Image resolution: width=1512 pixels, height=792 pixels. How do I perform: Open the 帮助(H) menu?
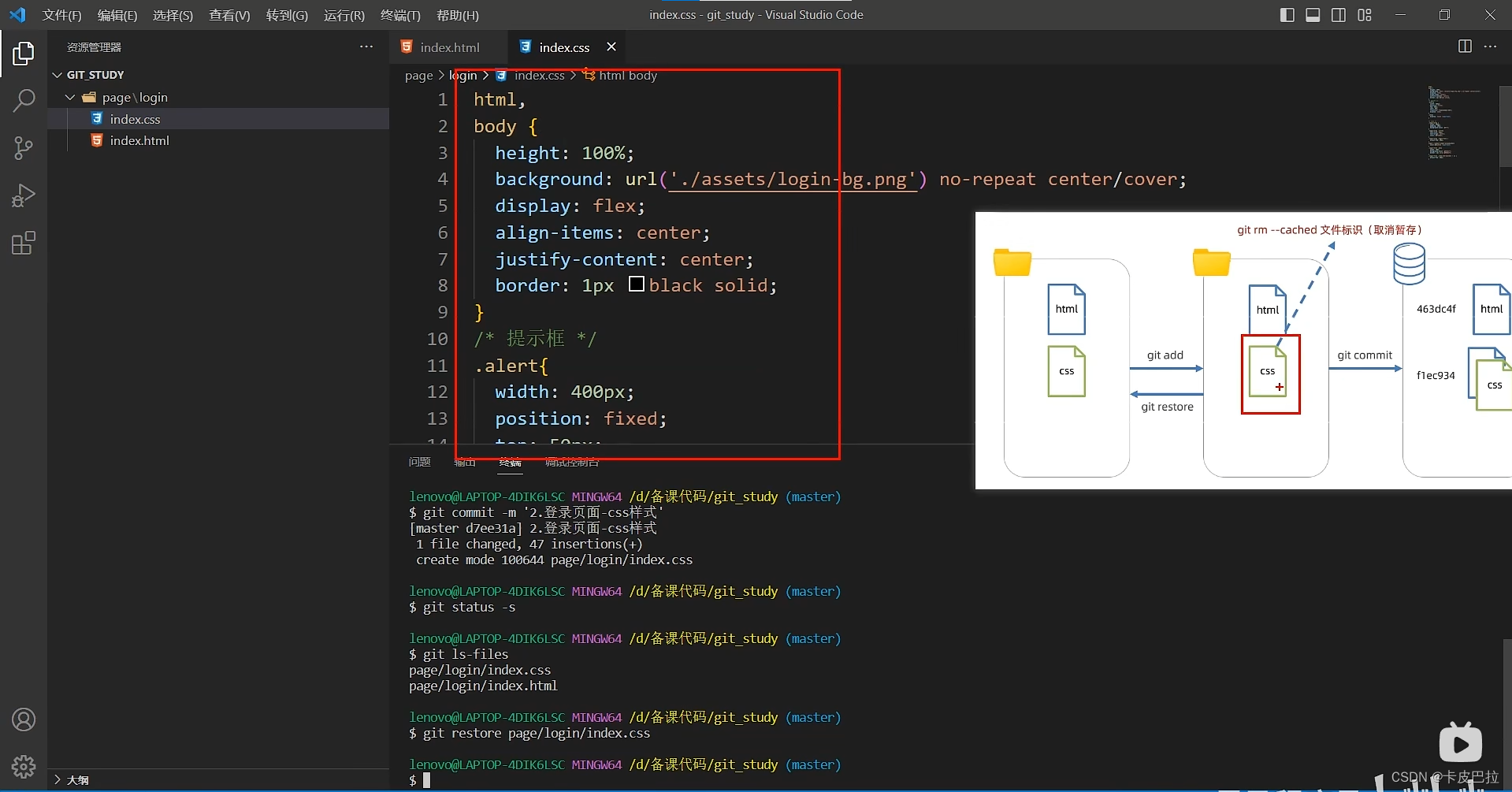[x=458, y=15]
